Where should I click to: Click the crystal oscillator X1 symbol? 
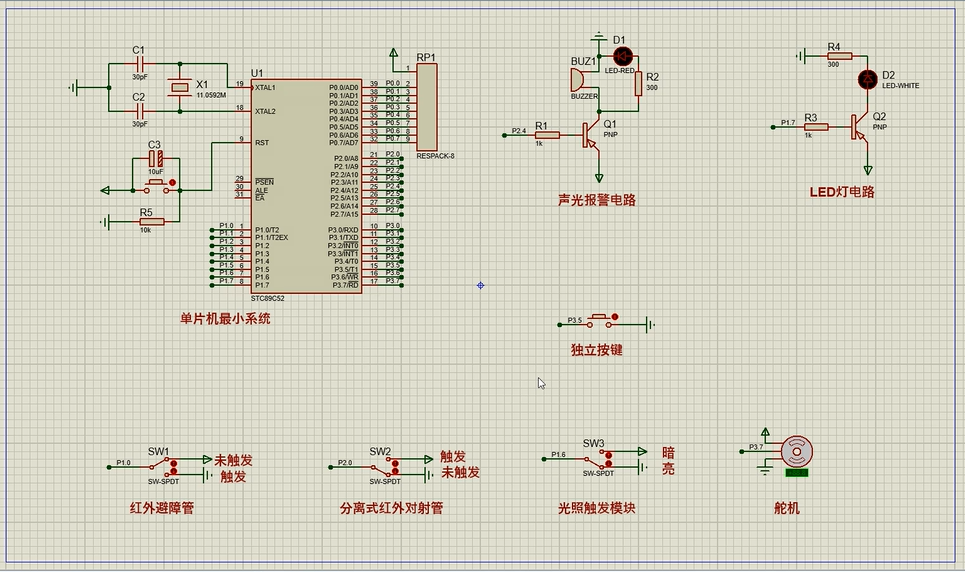[179, 88]
